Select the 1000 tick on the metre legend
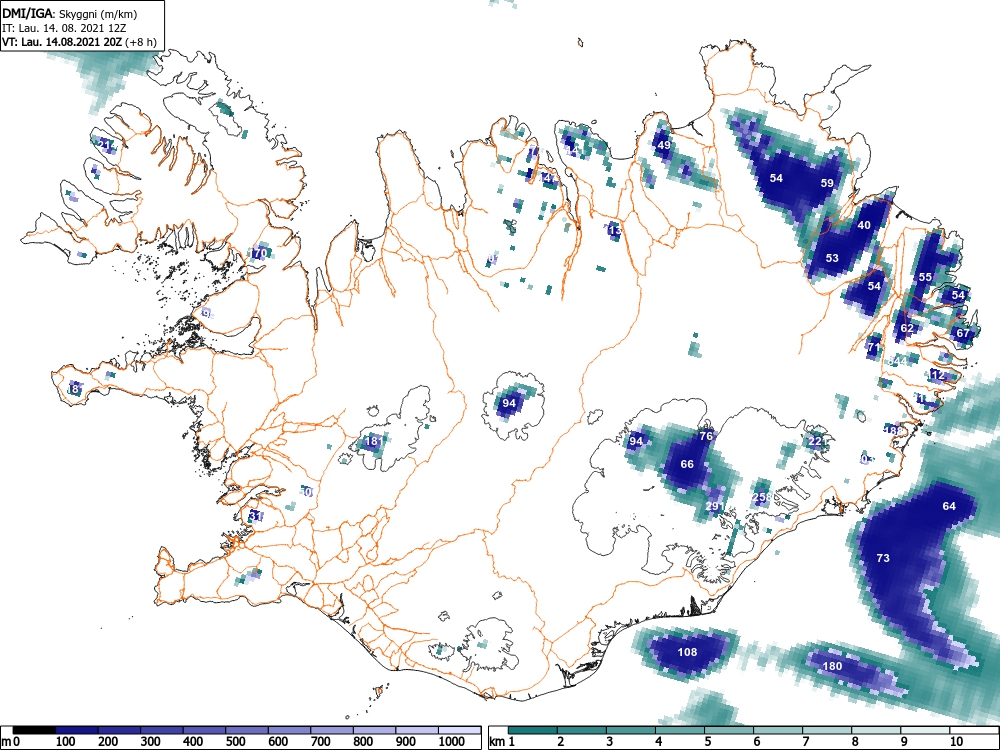 point(452,741)
